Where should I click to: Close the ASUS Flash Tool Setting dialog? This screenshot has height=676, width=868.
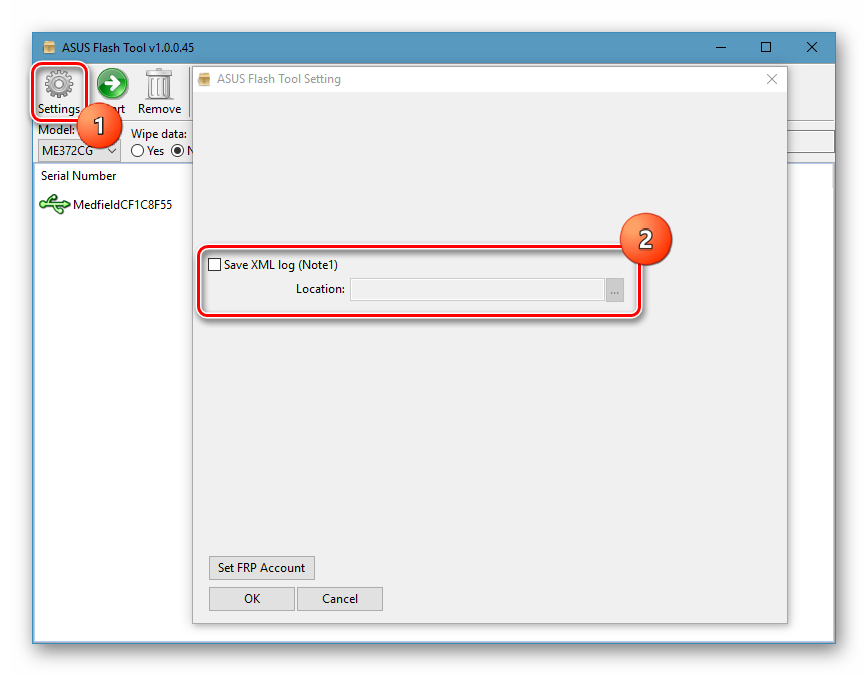(x=772, y=79)
